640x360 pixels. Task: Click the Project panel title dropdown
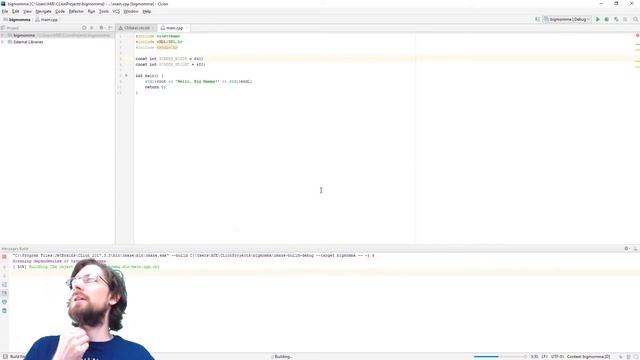pos(10,28)
